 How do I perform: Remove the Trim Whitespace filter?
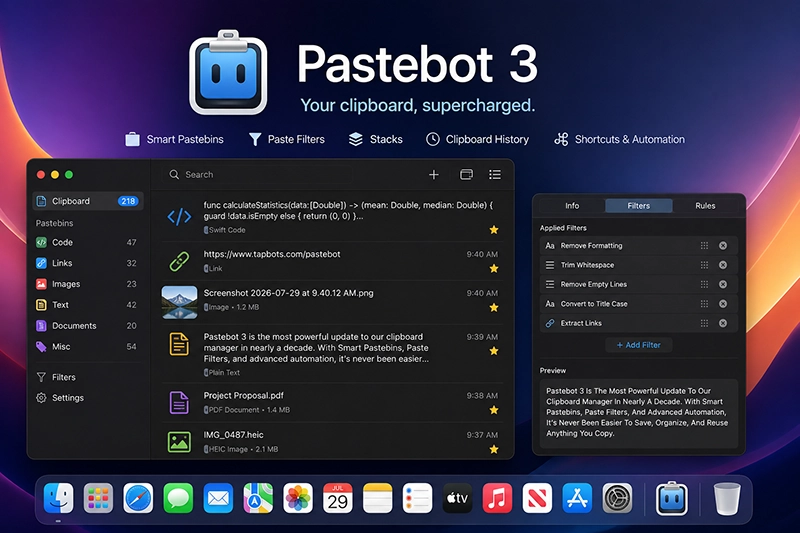click(723, 265)
